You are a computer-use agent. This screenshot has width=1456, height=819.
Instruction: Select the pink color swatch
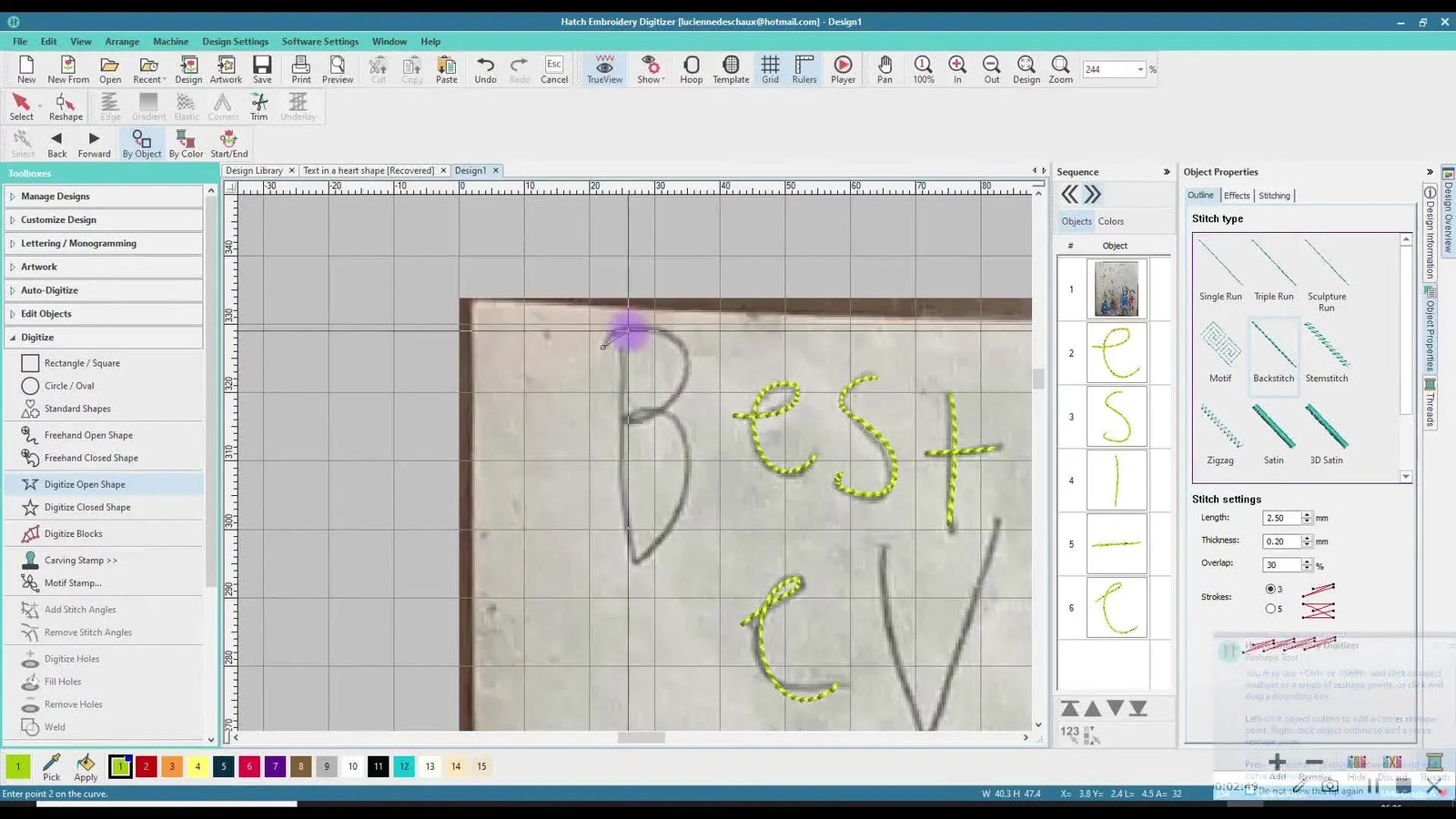click(249, 766)
